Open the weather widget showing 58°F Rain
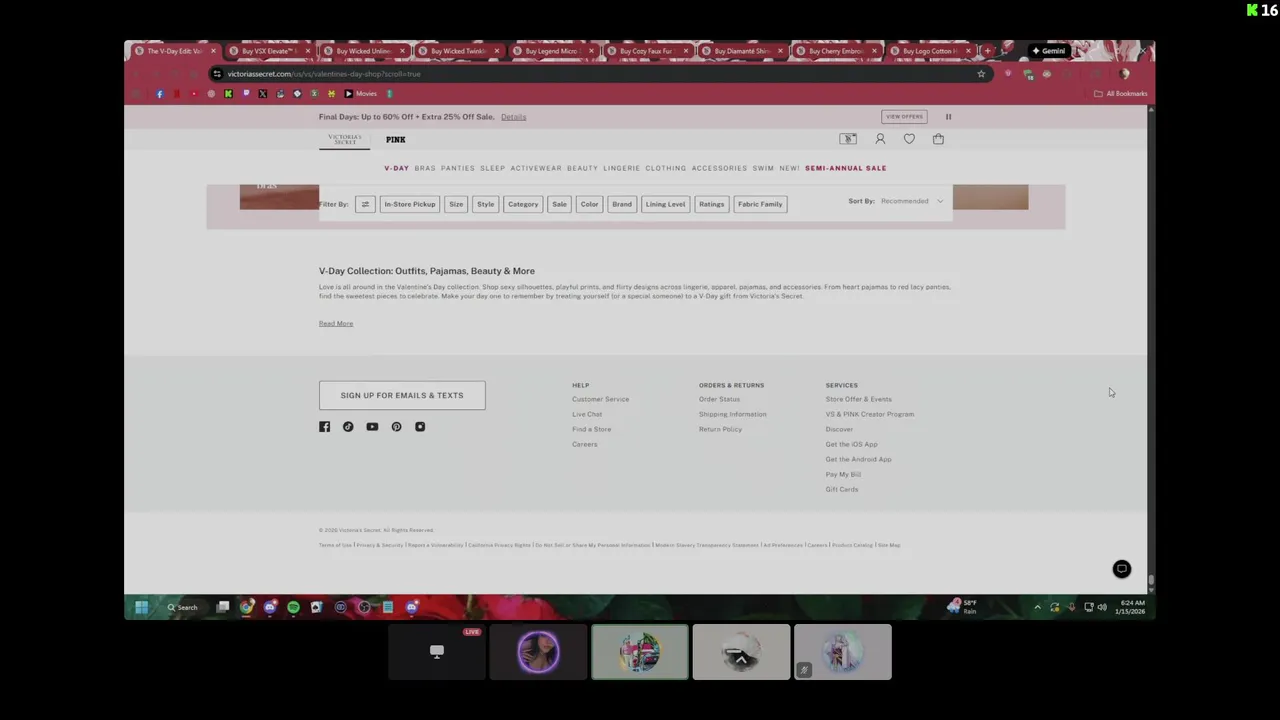The height and width of the screenshot is (720, 1280). (963, 607)
